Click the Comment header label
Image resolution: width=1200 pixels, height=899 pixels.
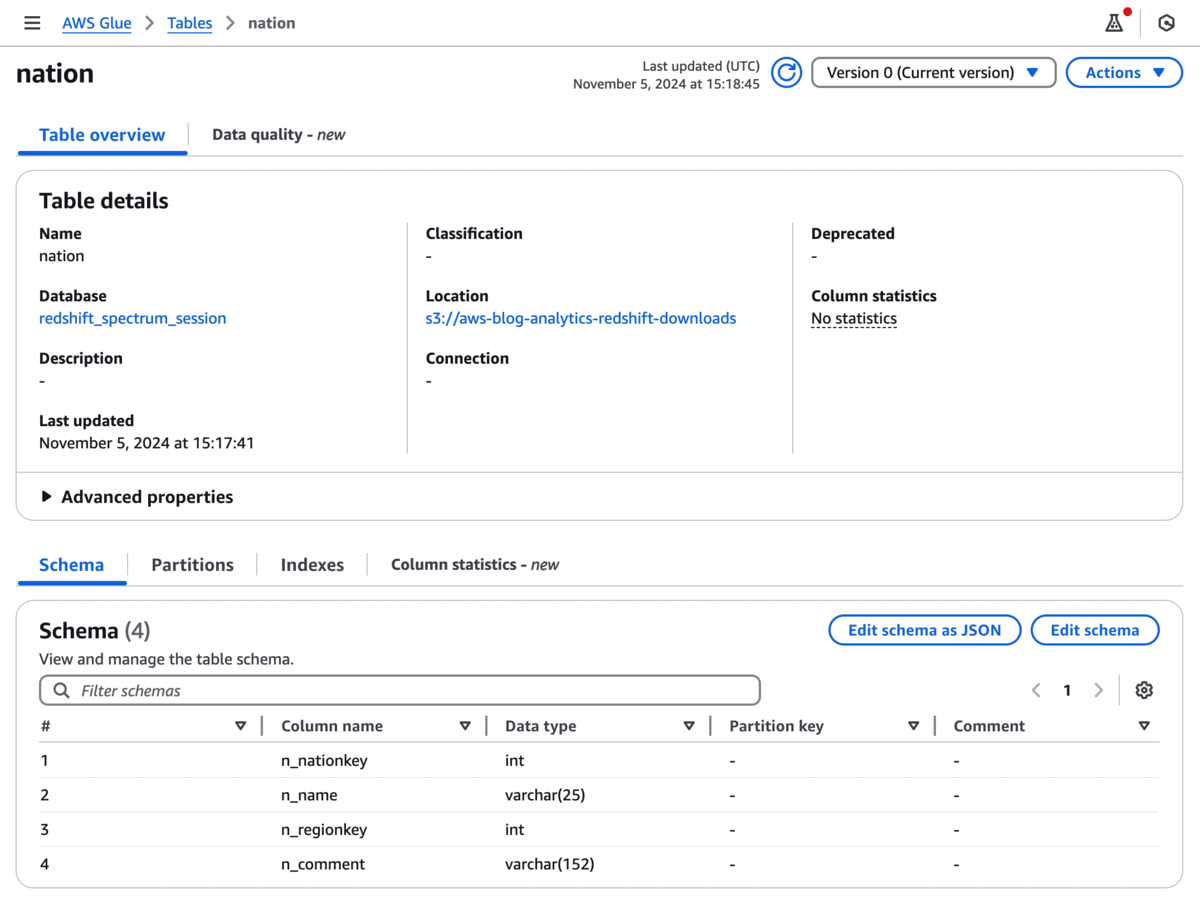point(990,726)
